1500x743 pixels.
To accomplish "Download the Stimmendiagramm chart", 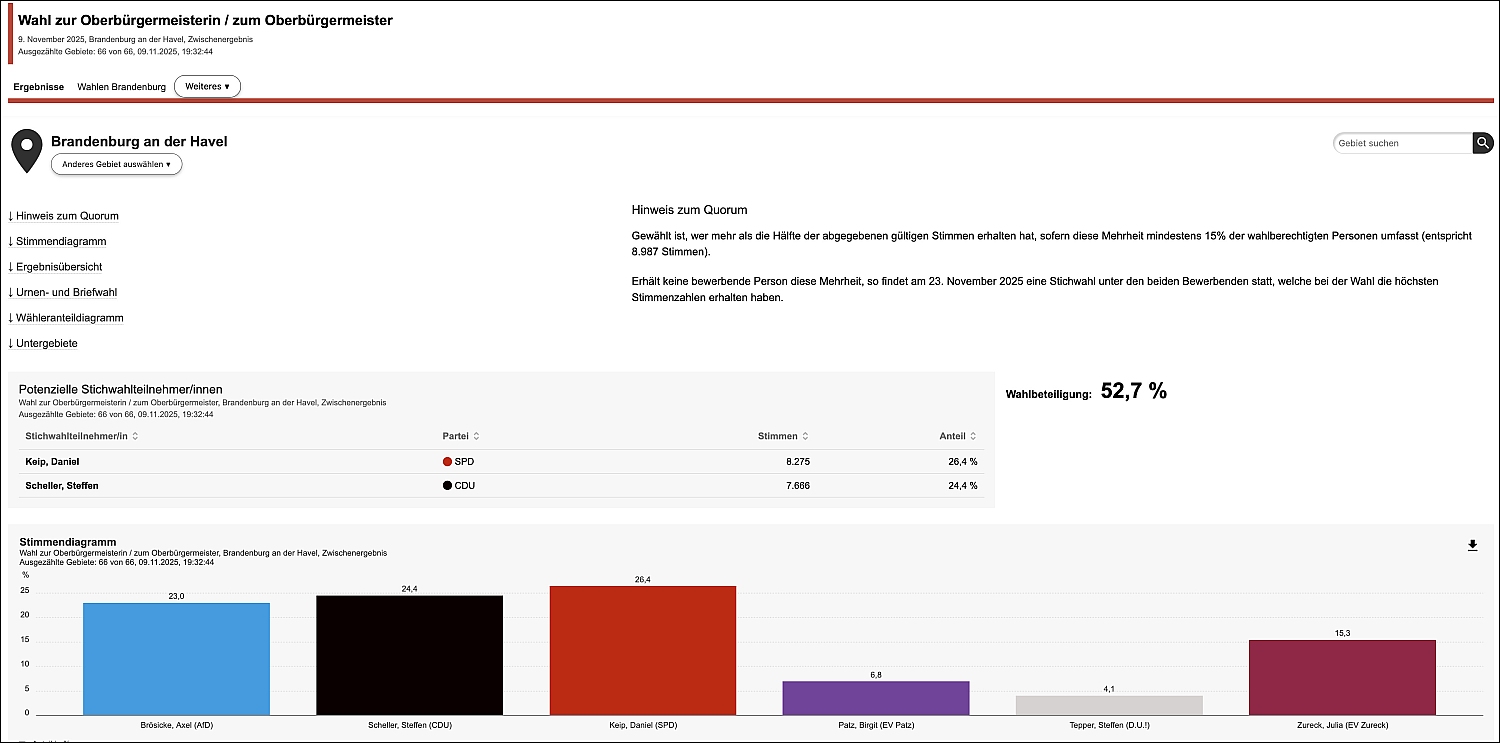I will coord(1472,545).
